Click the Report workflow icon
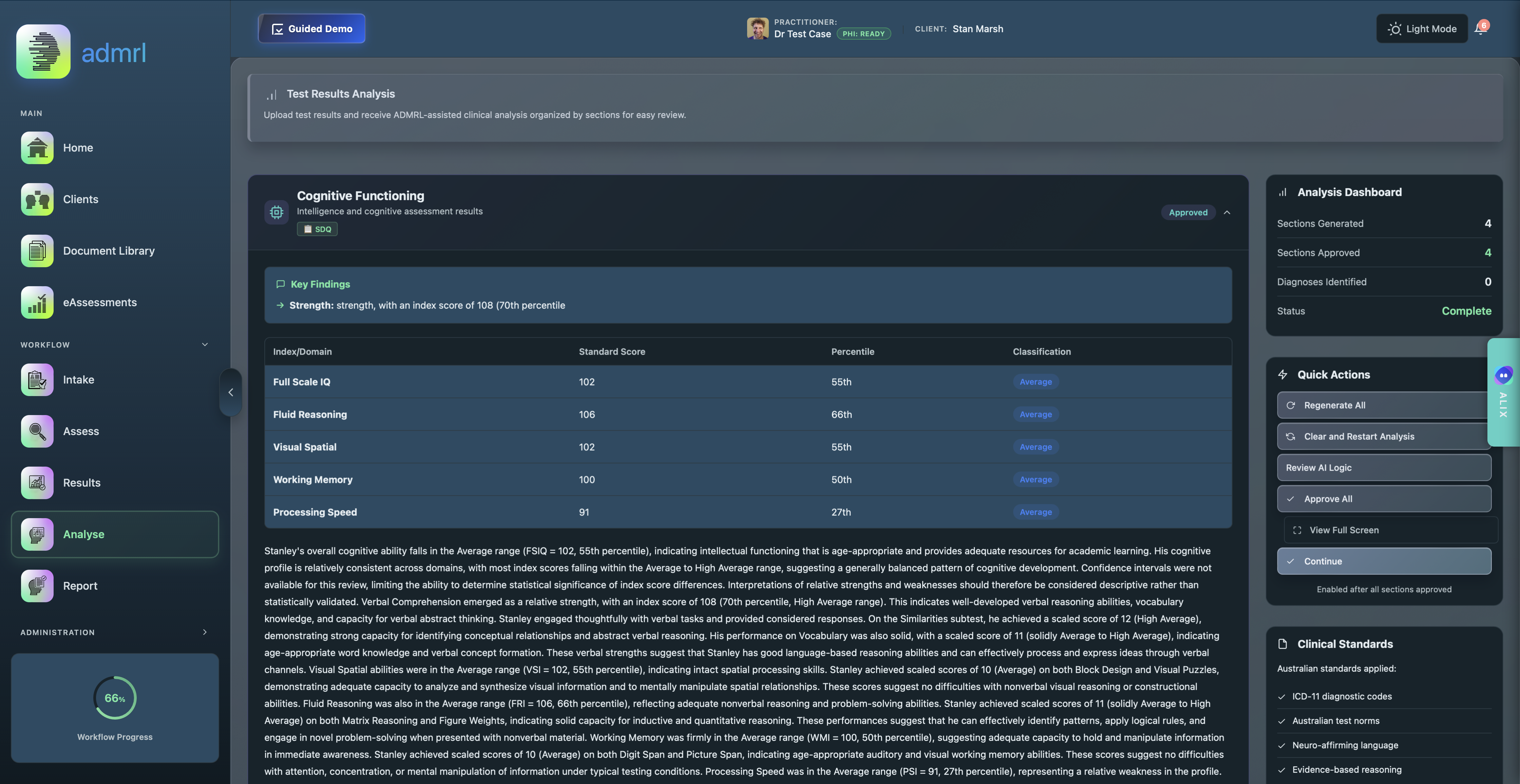This screenshot has height=784, width=1520. pyautogui.click(x=37, y=586)
